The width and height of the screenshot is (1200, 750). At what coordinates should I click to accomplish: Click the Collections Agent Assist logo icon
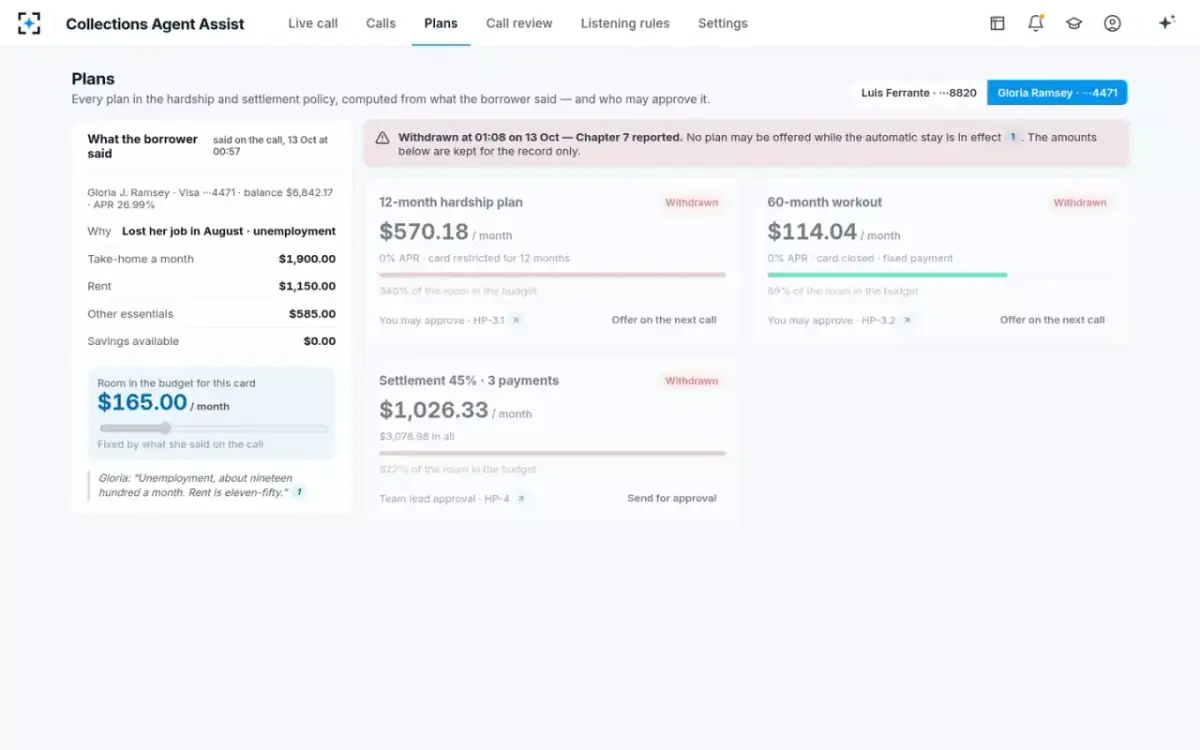(x=29, y=23)
